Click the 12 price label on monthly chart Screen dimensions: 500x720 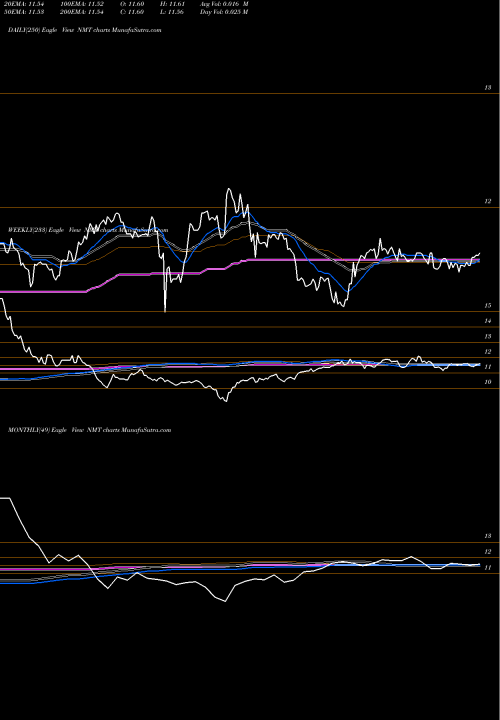[x=488, y=551]
